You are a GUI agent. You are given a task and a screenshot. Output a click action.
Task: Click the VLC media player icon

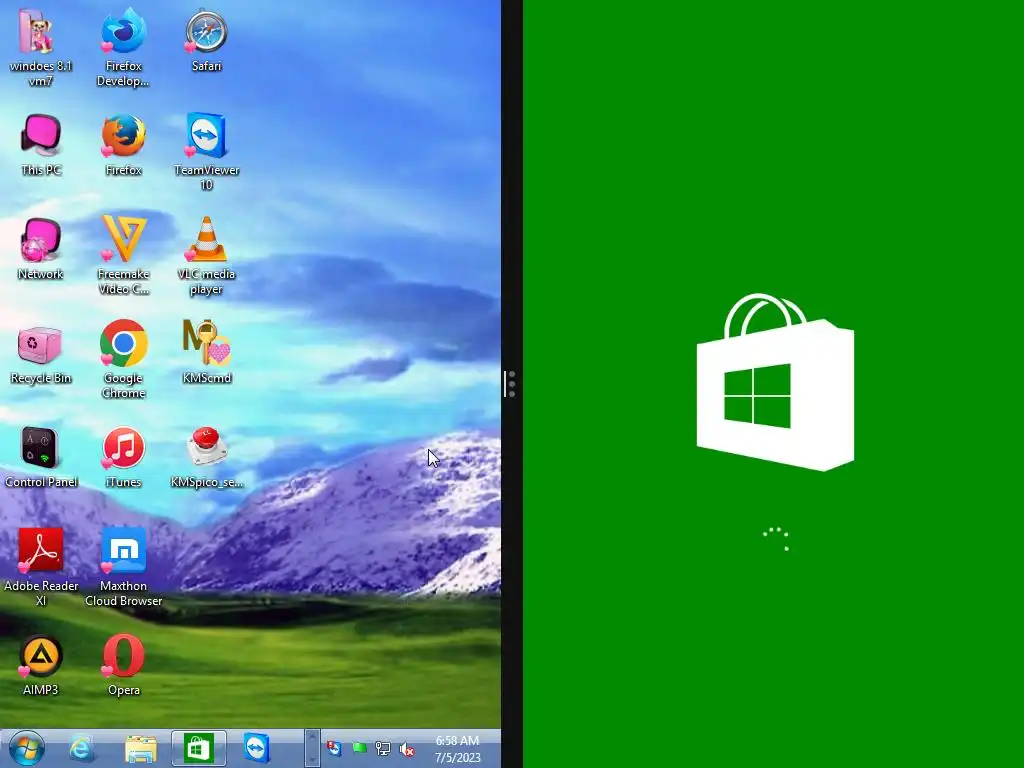(206, 255)
